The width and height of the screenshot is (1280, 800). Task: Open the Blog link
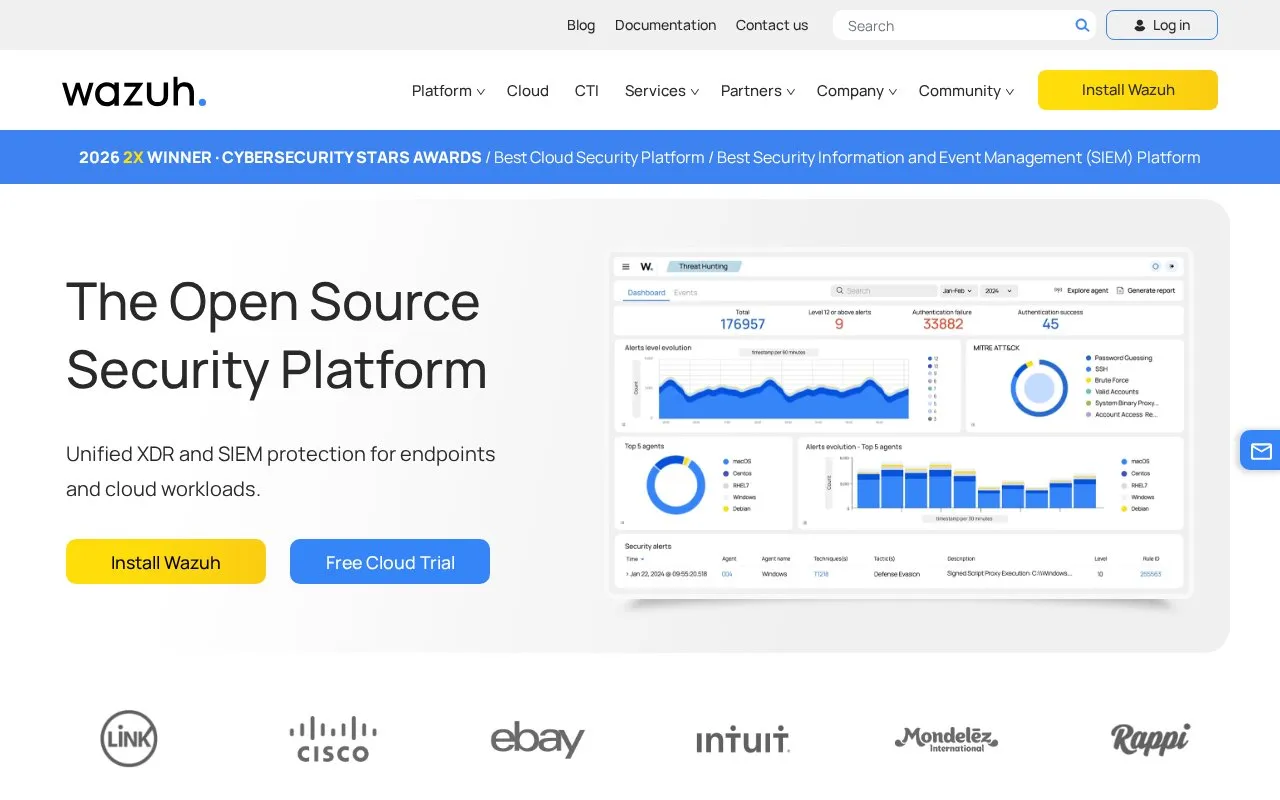[581, 25]
